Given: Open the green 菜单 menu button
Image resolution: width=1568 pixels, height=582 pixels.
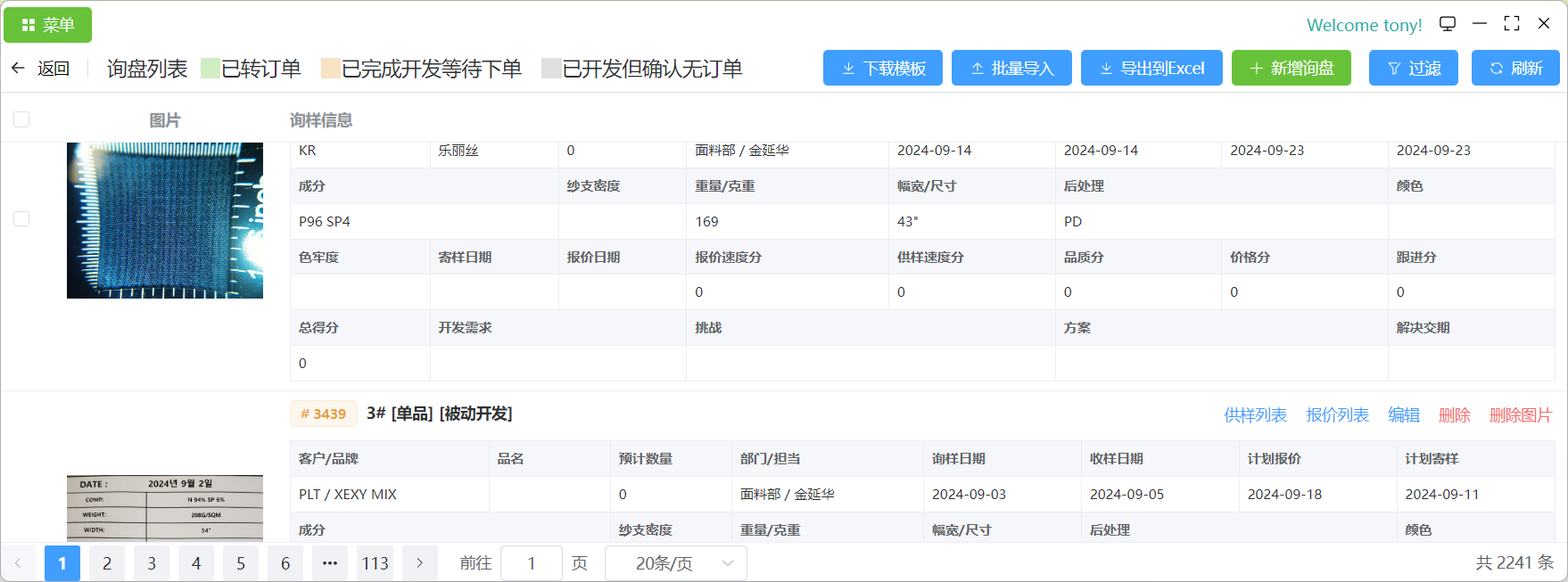Looking at the screenshot, I should (48, 25).
